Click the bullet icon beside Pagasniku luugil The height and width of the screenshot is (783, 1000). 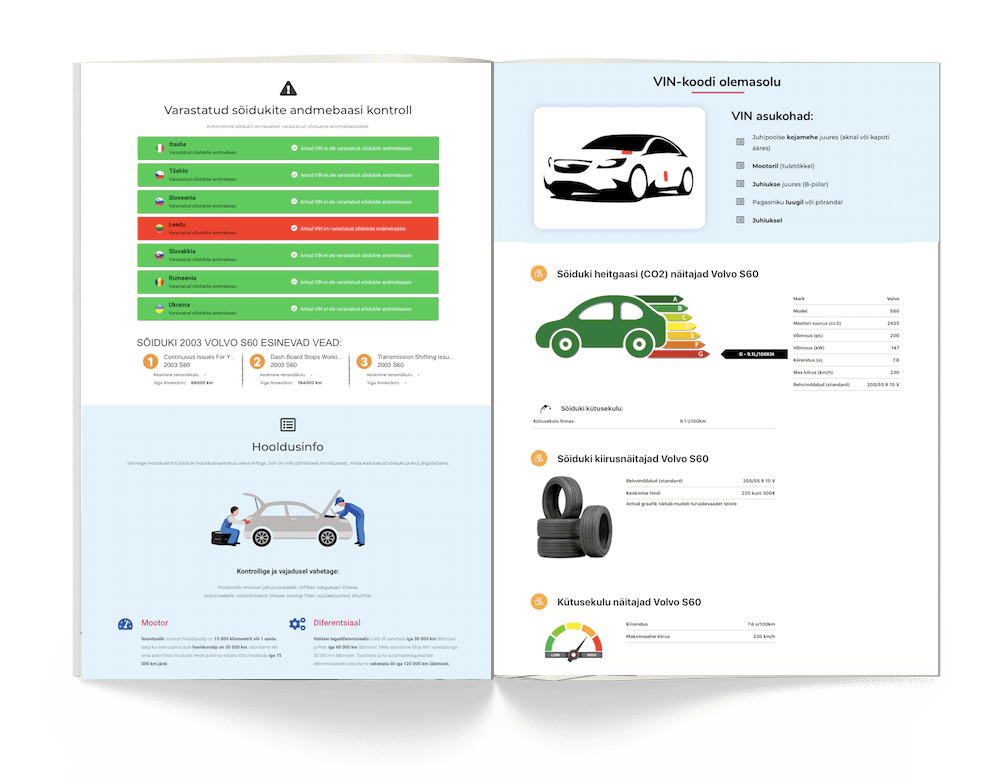(740, 202)
